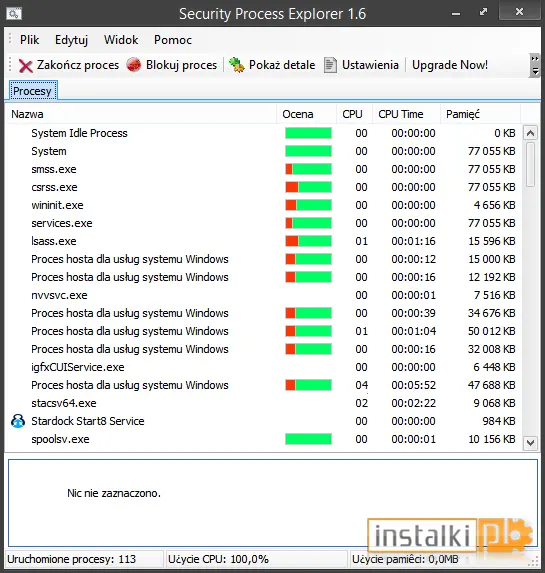Sort by the CPU column header
Image resolution: width=545 pixels, height=573 pixels.
[x=354, y=114]
